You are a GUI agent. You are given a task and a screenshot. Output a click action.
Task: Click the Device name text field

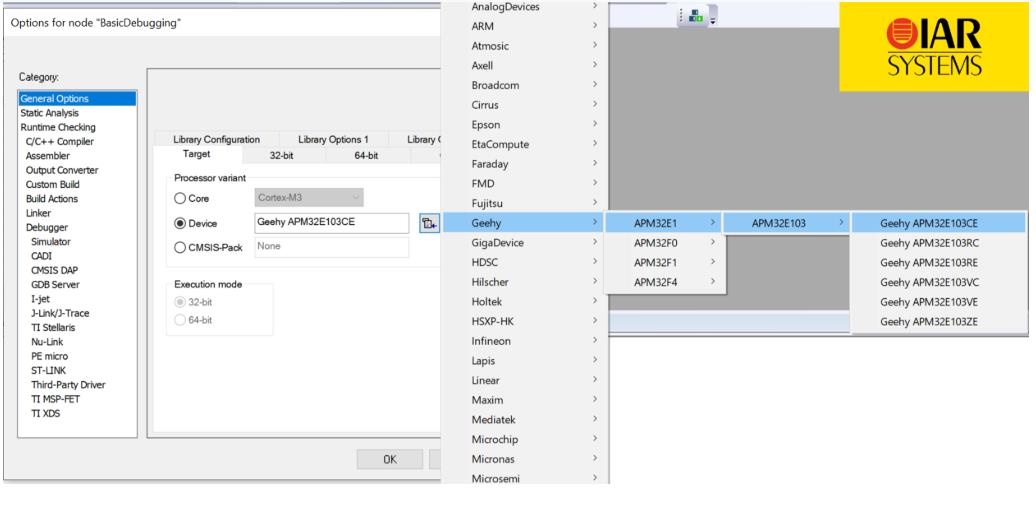(x=332, y=223)
